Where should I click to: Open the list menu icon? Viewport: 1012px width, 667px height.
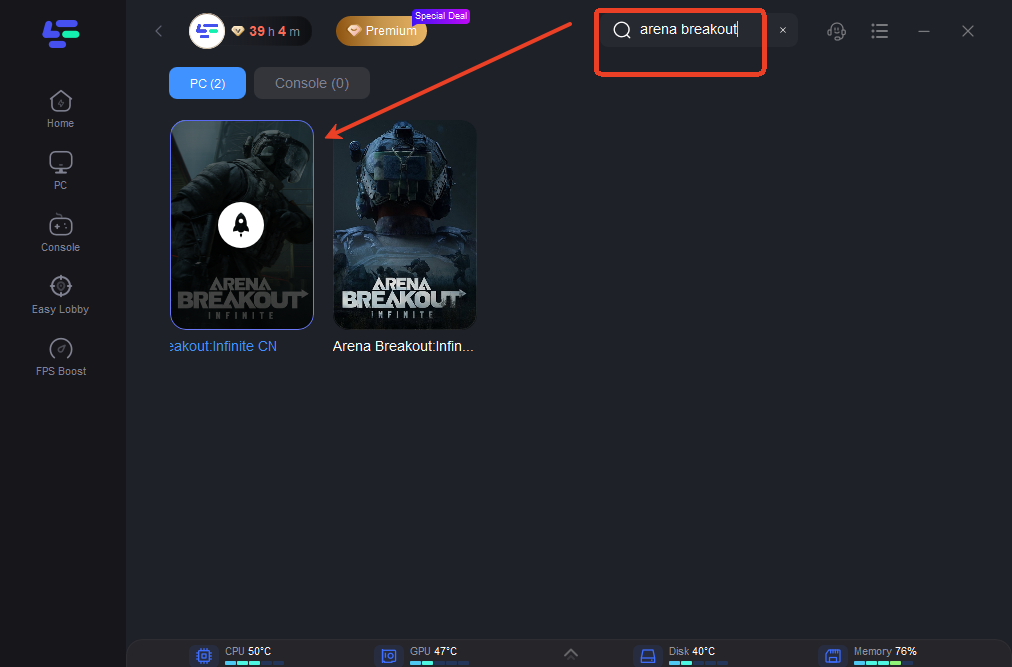880,31
